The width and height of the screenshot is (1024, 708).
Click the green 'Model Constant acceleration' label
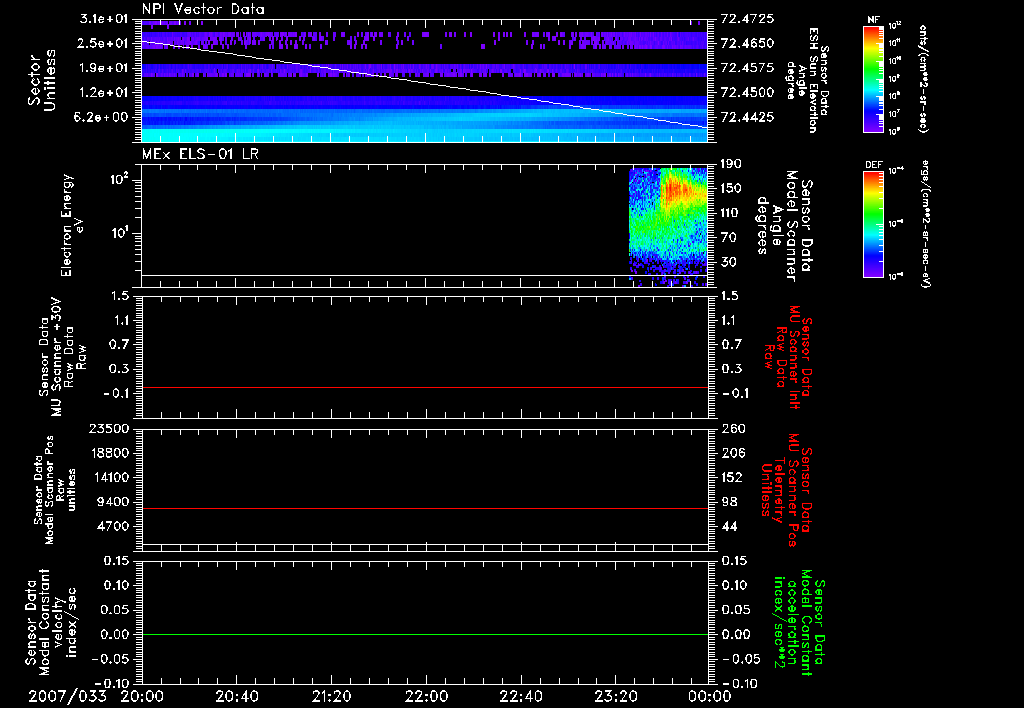798,623
